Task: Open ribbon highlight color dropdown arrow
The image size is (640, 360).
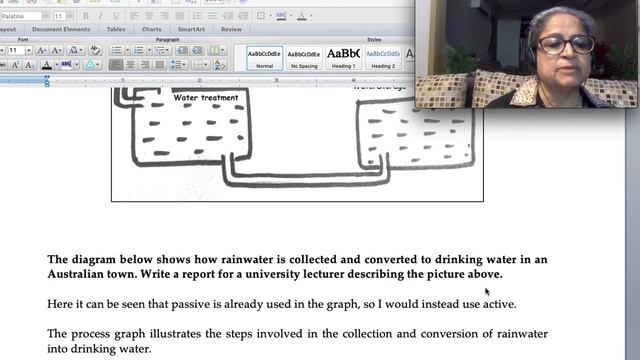Action: click(76, 64)
